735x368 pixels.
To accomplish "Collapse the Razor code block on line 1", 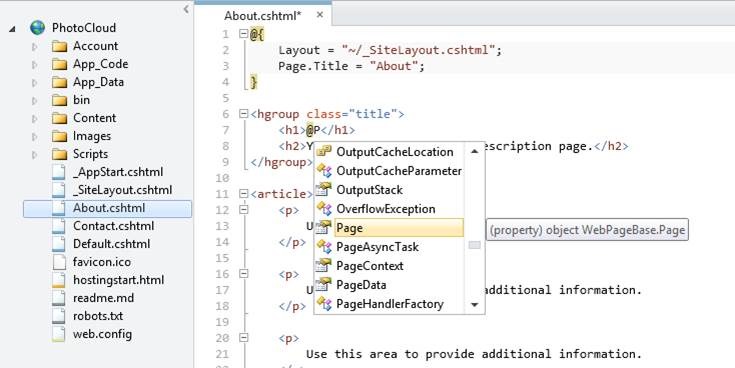I will 243,34.
